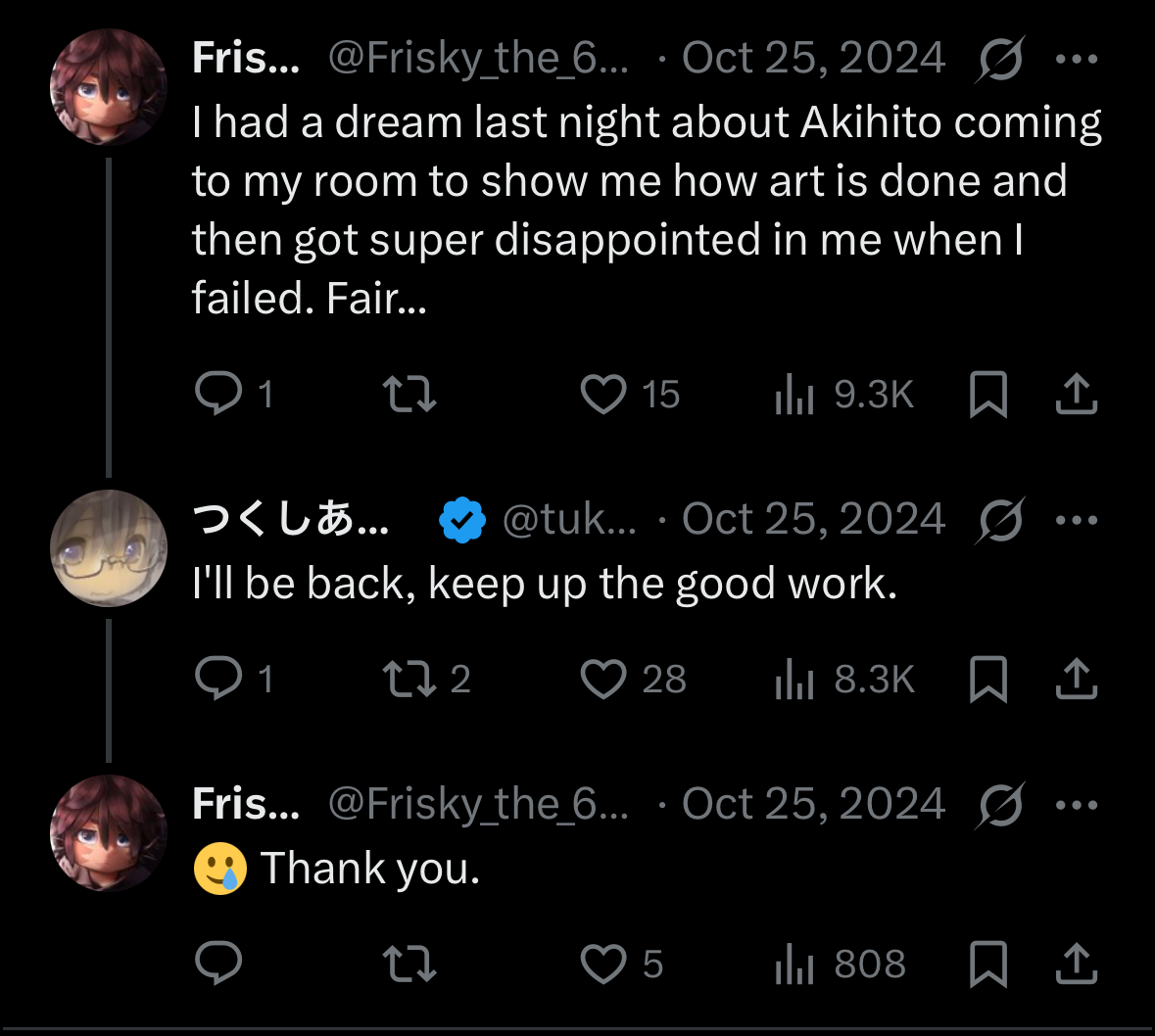Image resolution: width=1155 pixels, height=1036 pixels.
Task: Open more menu on the verified user's tweet
Action: 1077,520
